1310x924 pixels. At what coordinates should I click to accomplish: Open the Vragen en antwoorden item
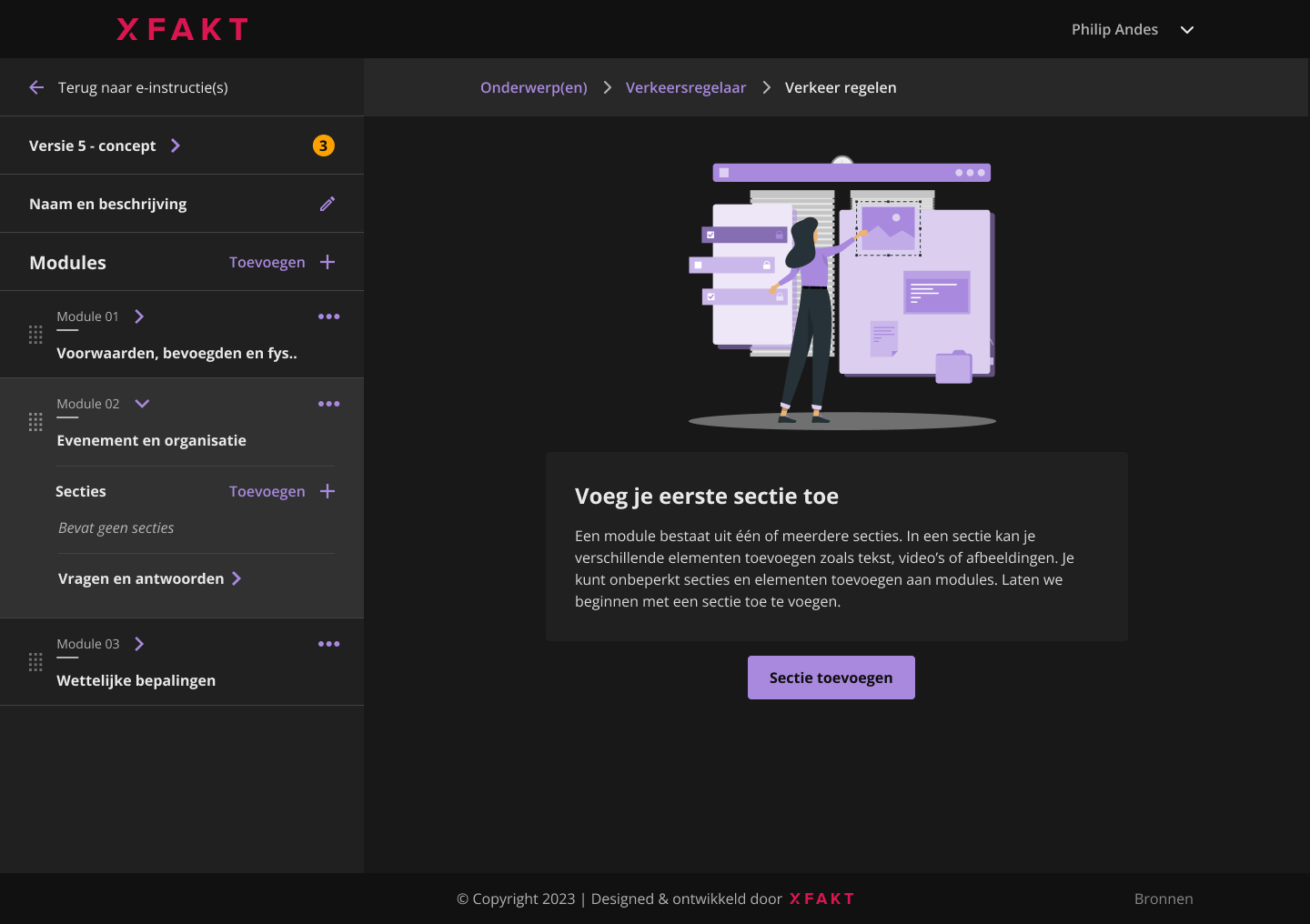click(x=141, y=578)
